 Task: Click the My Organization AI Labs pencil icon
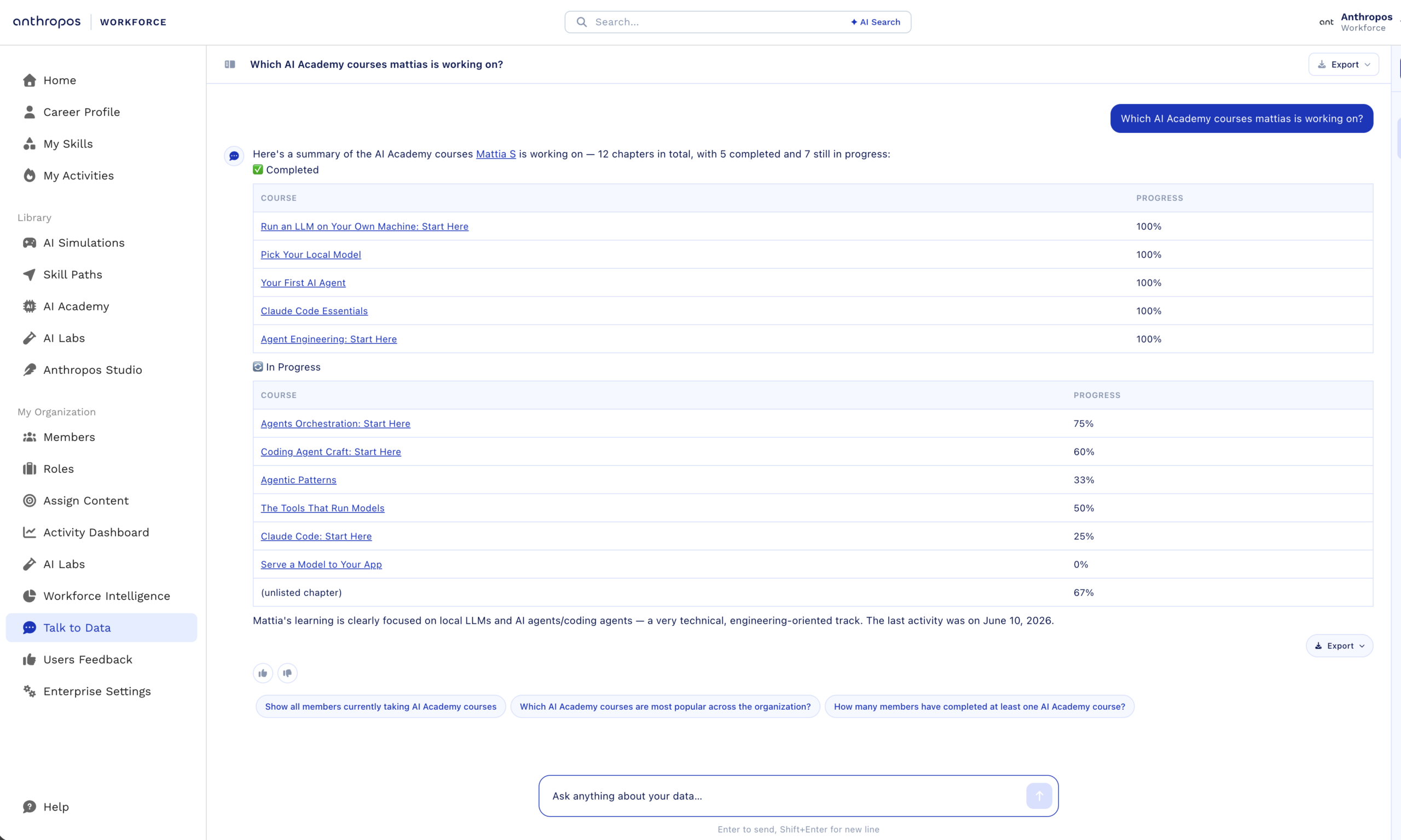coord(30,564)
